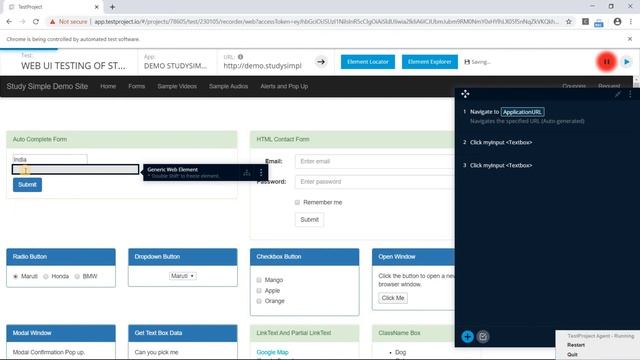Go forward with browser forward arrow

click(22, 22)
